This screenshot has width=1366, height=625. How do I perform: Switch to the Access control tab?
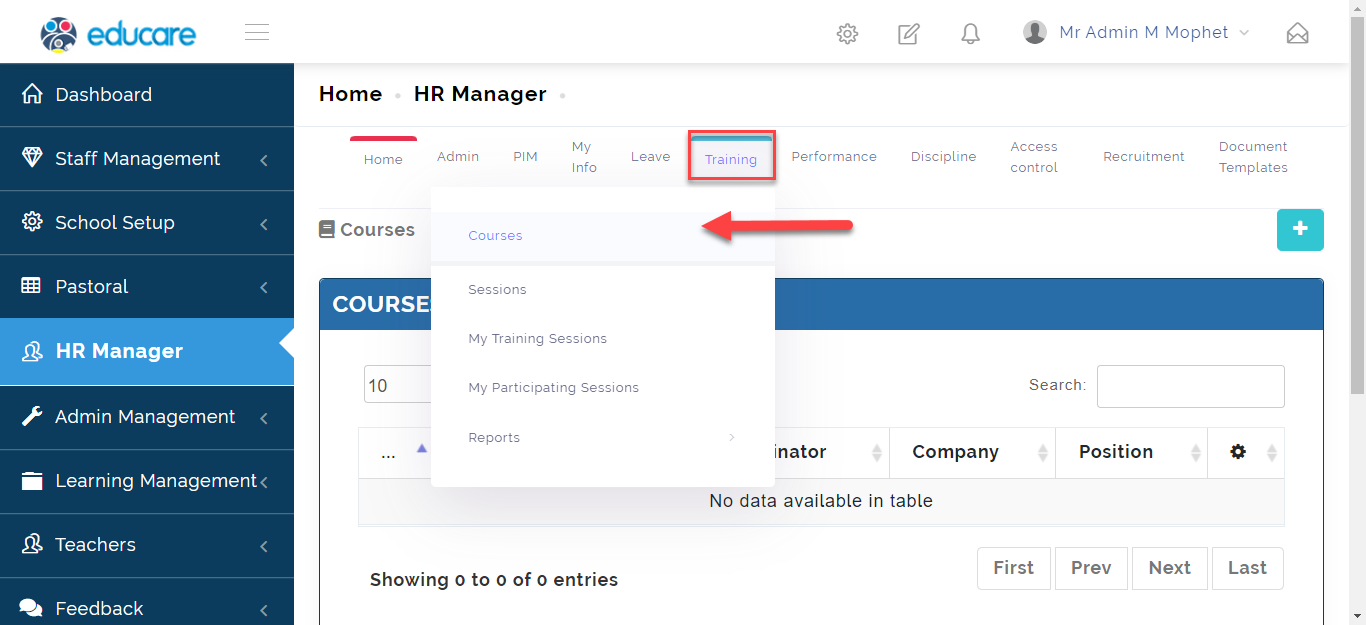(x=1034, y=157)
